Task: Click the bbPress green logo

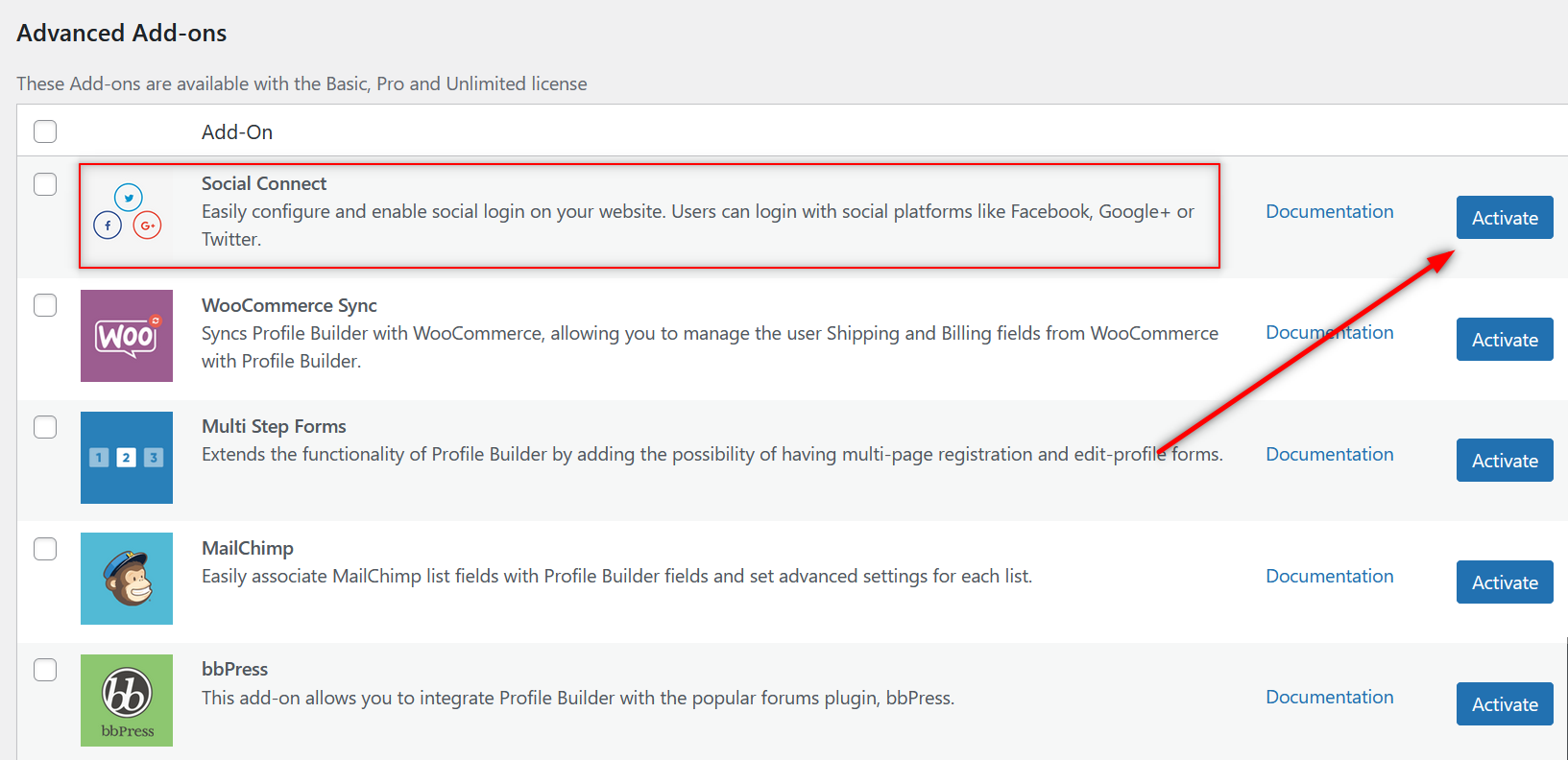Action: 127,701
